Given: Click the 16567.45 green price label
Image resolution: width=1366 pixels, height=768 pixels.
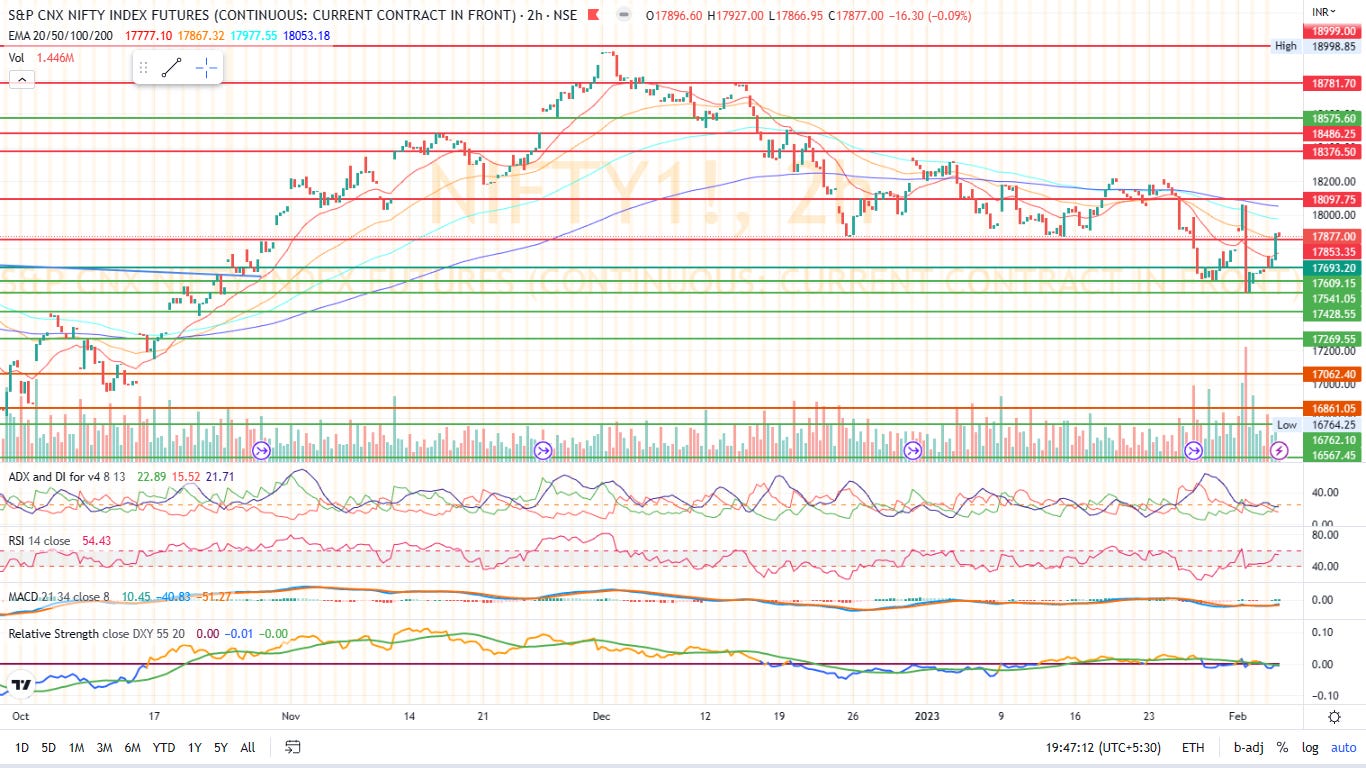Looking at the screenshot, I should [1333, 455].
